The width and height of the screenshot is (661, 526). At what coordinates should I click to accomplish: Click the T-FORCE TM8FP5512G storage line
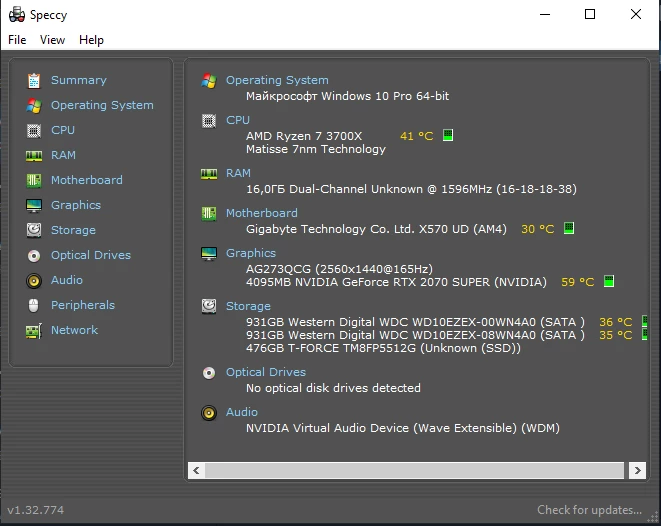click(383, 348)
